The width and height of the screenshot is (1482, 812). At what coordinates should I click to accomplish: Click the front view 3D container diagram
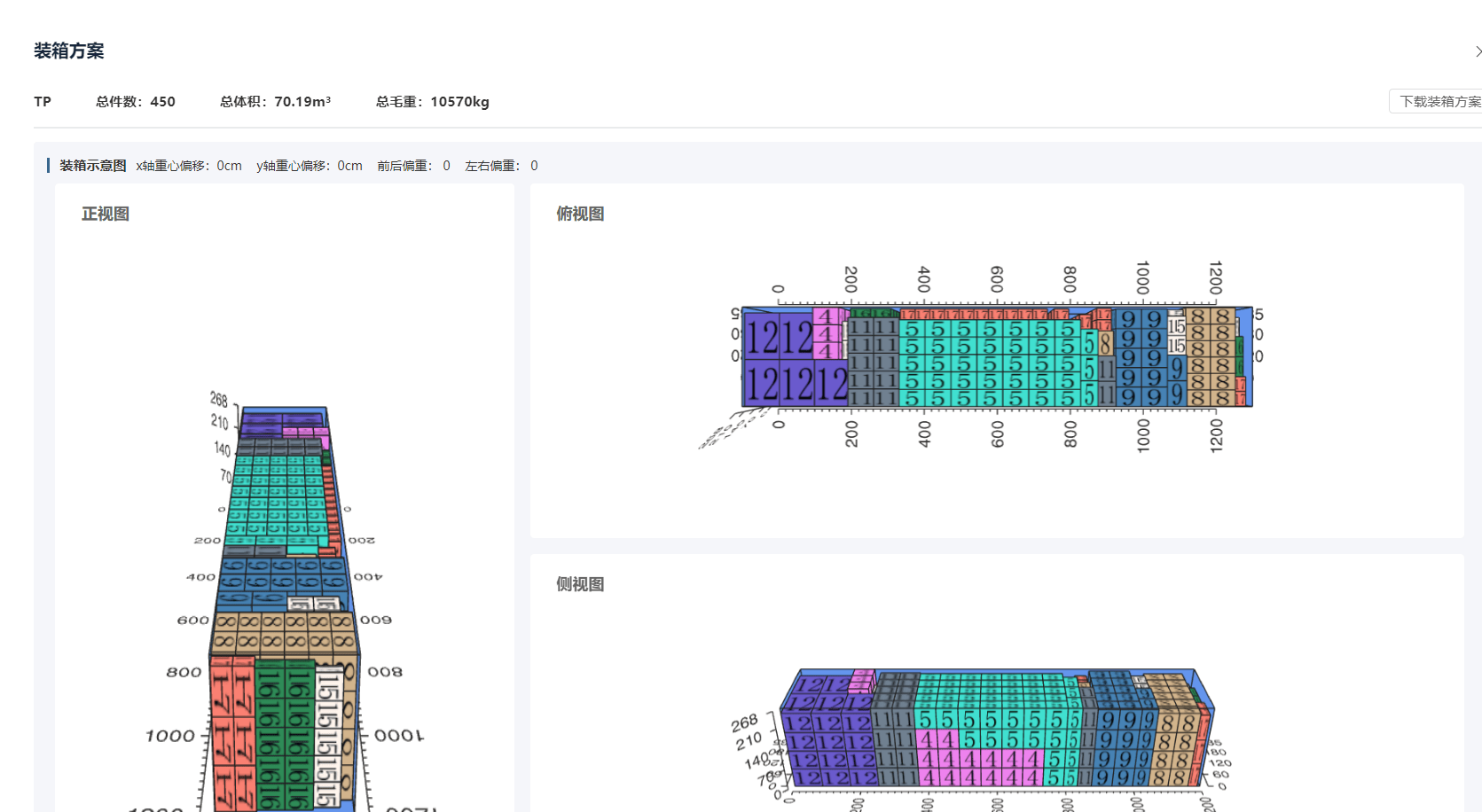pos(284,603)
